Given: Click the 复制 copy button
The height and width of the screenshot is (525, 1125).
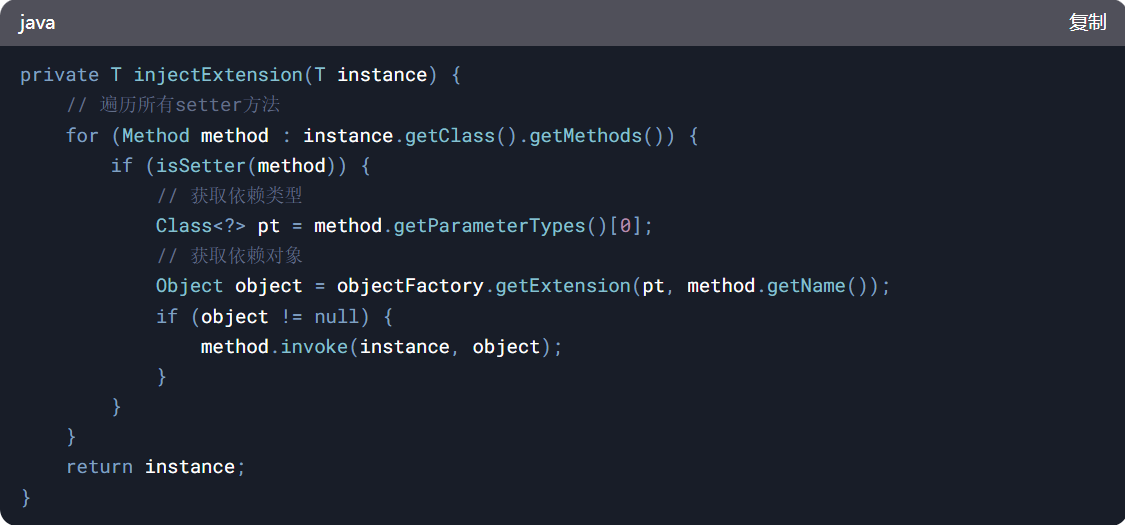Looking at the screenshot, I should (x=1087, y=23).
